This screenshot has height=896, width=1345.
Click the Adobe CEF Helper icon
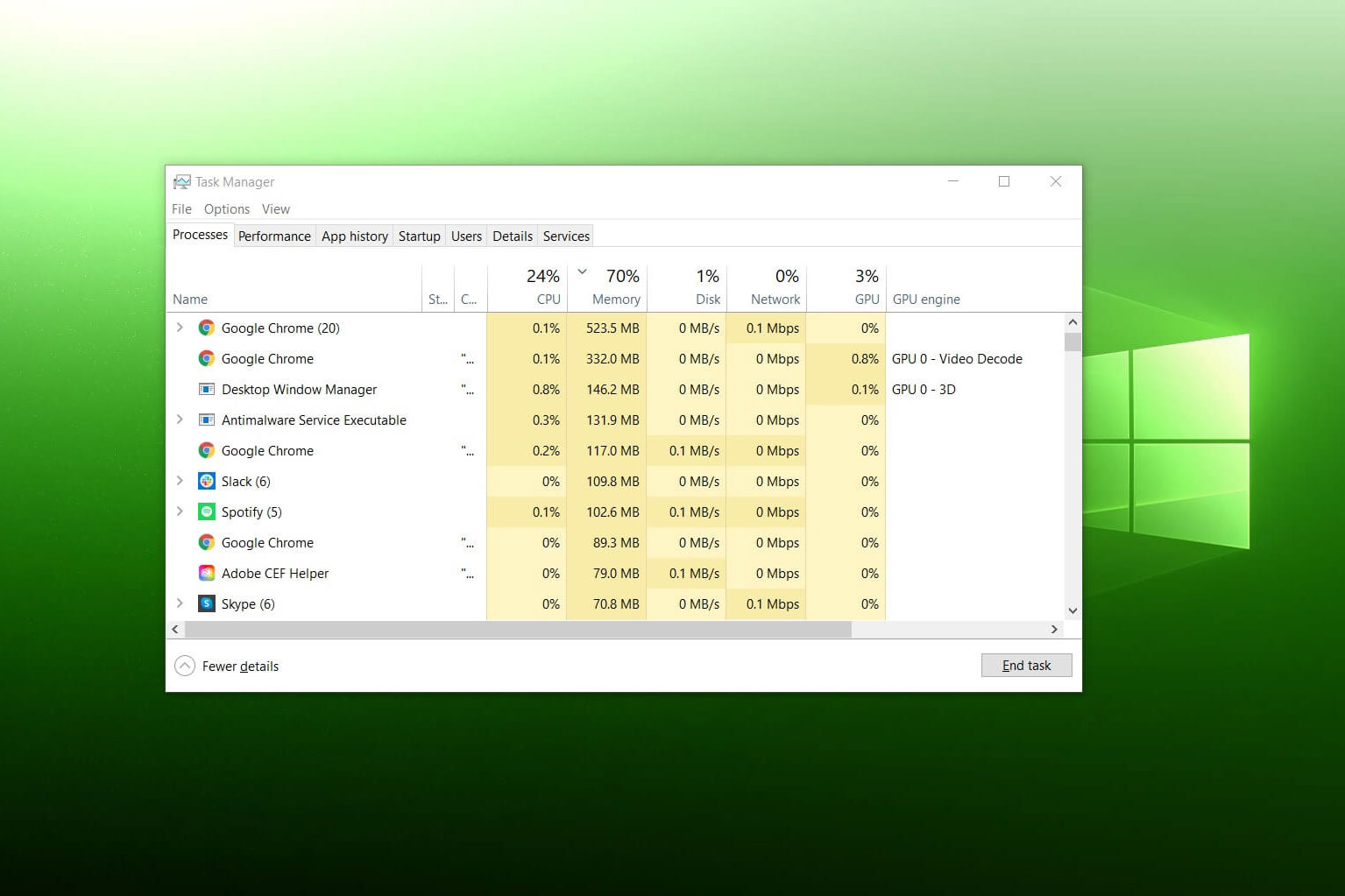pos(207,573)
